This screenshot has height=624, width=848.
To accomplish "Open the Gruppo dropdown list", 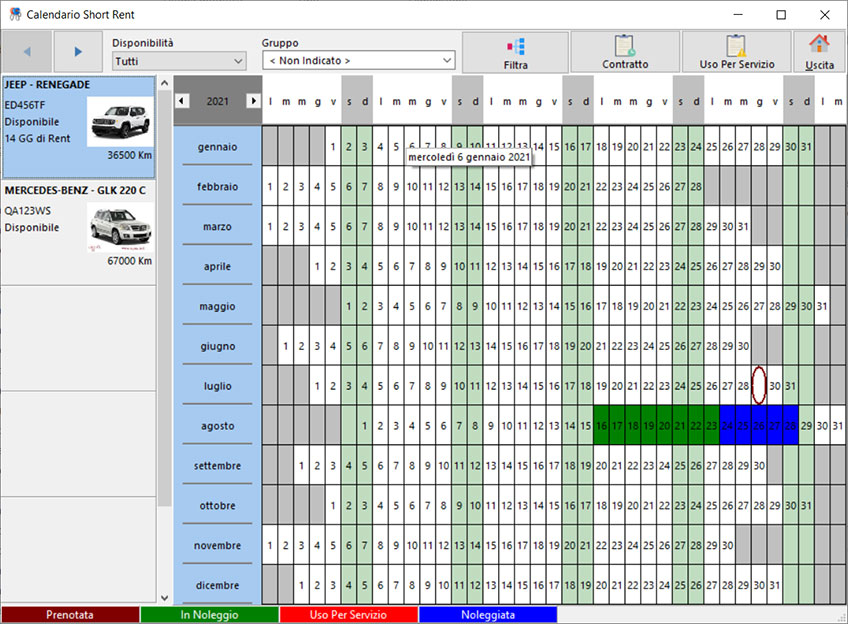I will click(358, 61).
